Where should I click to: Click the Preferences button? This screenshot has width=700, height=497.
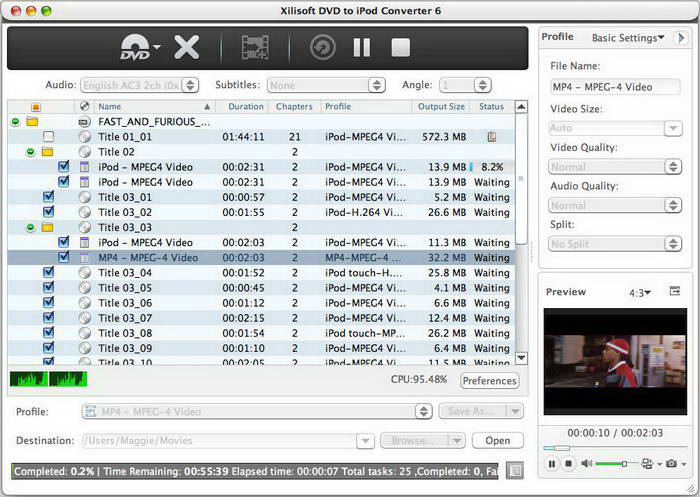coord(490,381)
